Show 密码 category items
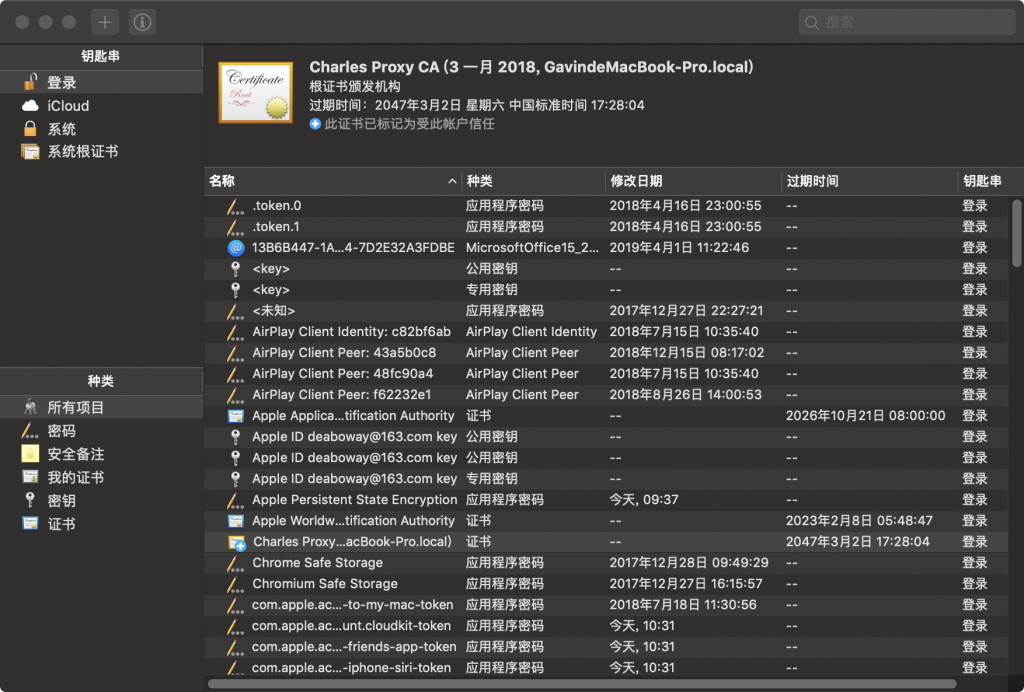Screen dimensions: 1024x692 61,431
